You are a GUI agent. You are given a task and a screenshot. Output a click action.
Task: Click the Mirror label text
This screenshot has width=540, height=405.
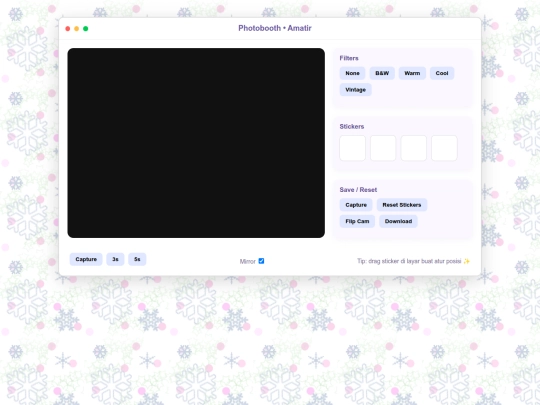point(248,261)
